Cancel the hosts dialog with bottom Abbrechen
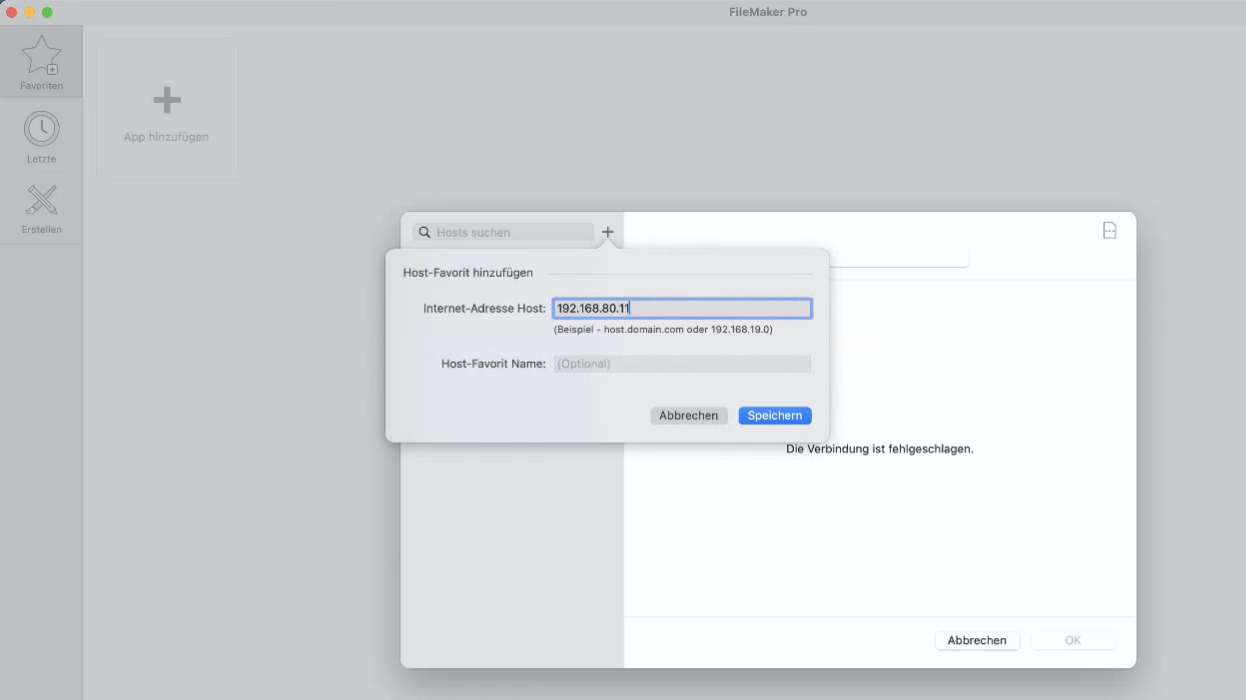Viewport: 1246px width, 700px height. point(977,640)
